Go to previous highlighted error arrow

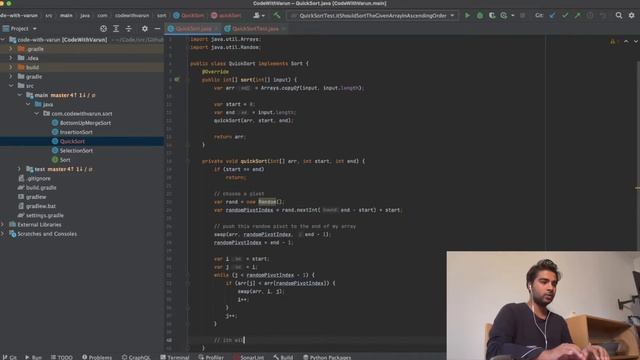626,41
